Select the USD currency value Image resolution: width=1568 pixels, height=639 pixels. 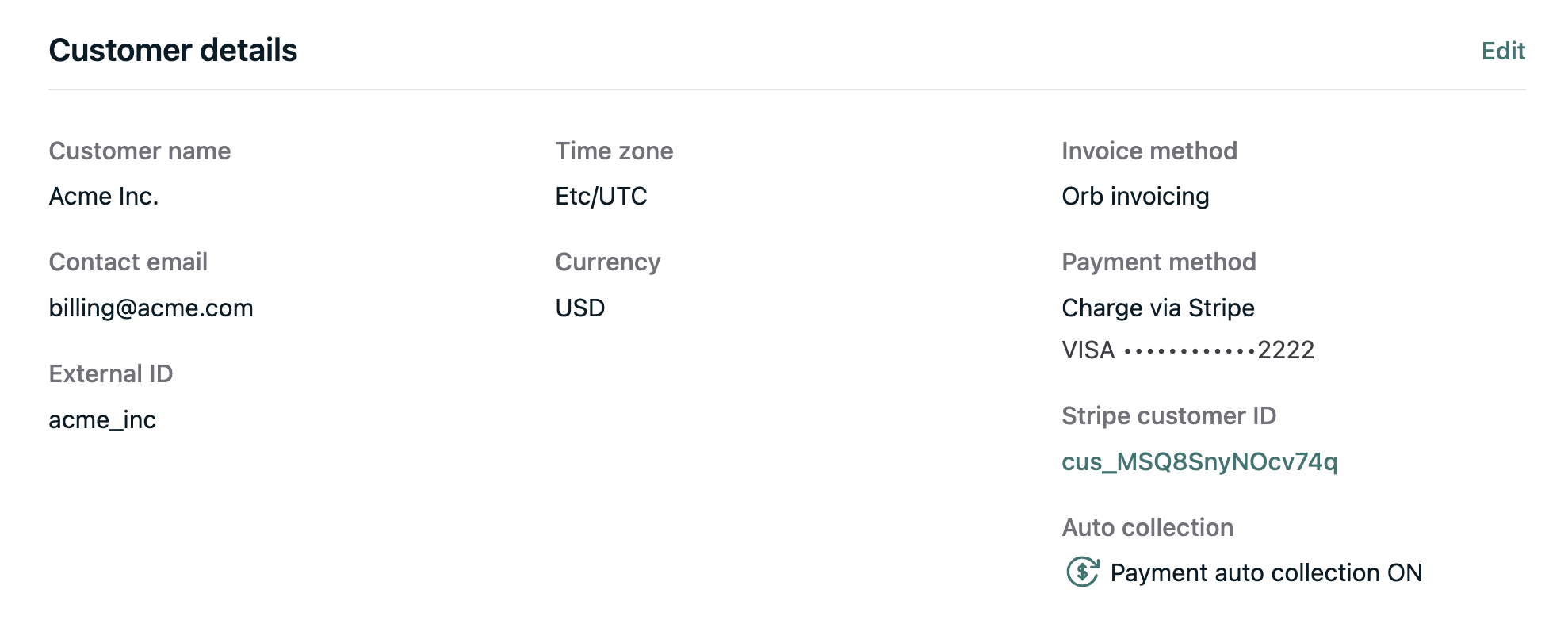tap(579, 308)
